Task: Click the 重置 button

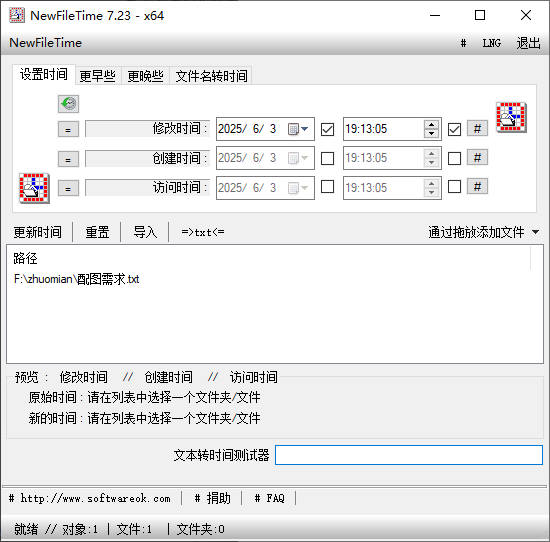Action: pos(97,232)
